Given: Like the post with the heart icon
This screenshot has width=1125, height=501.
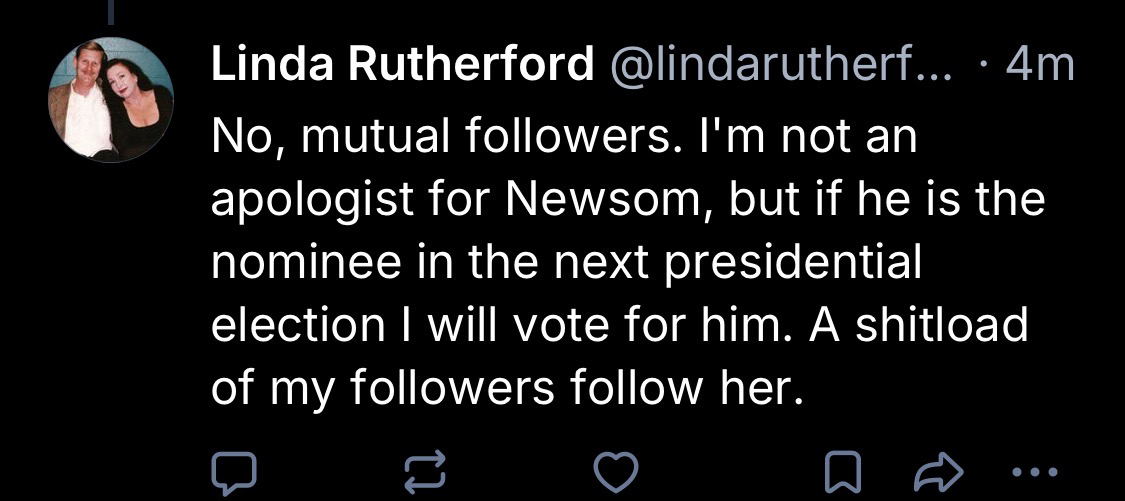Looking at the screenshot, I should tap(616, 469).
